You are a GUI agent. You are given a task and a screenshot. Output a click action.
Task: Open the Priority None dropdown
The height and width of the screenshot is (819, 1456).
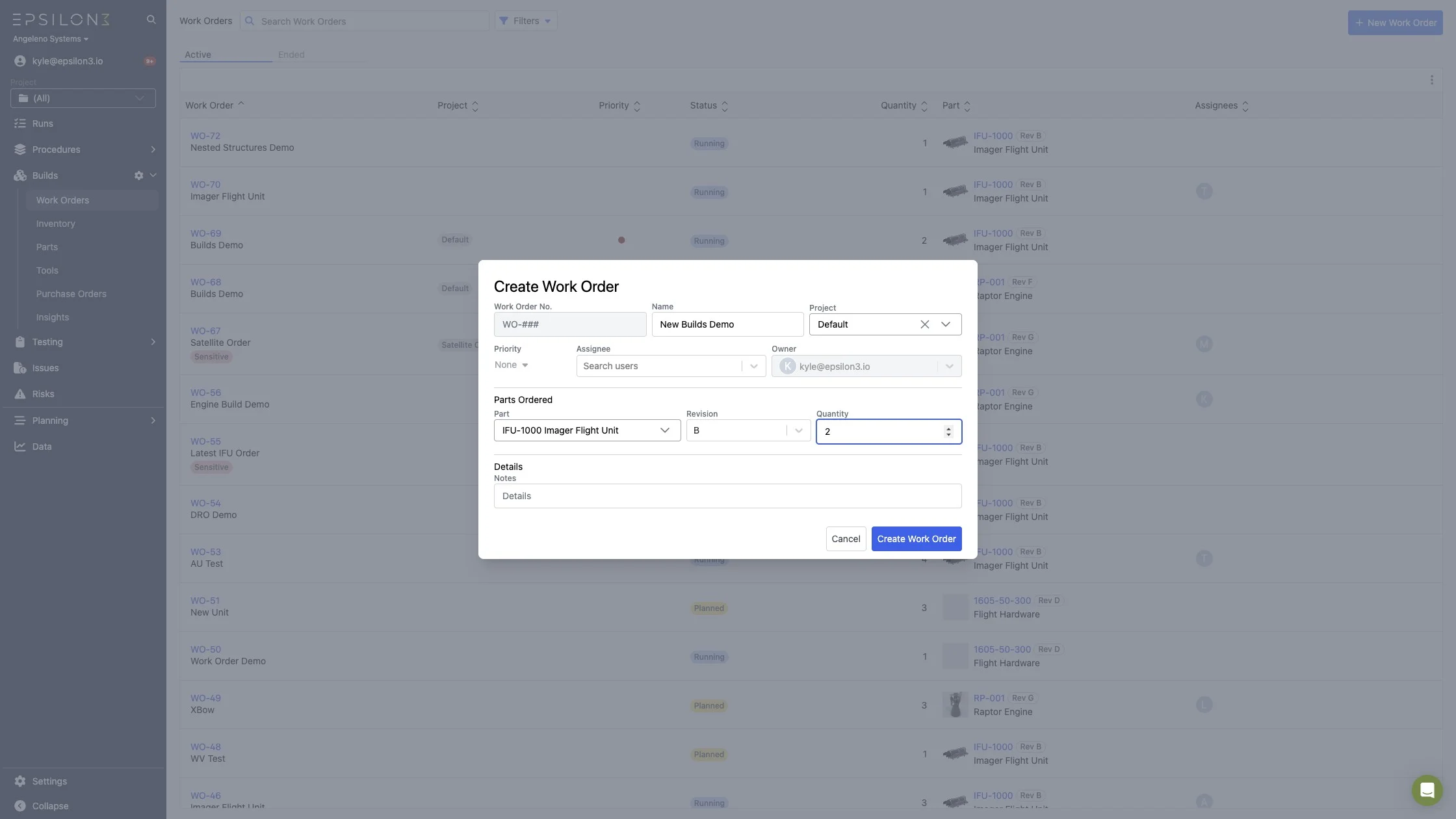[512, 365]
